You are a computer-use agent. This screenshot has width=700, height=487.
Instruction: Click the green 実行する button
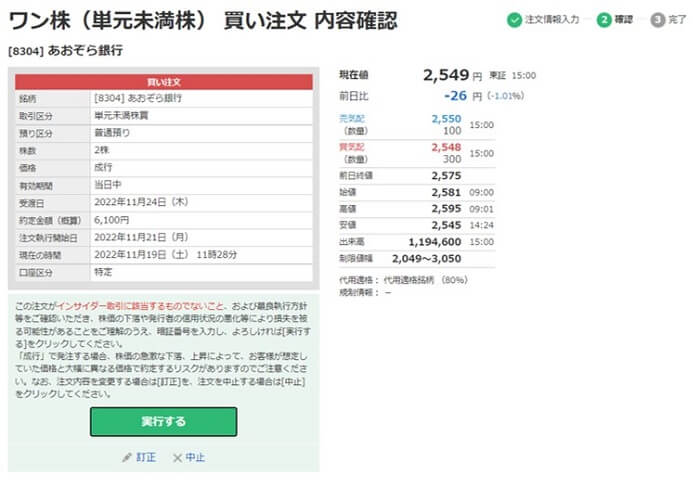pos(163,421)
